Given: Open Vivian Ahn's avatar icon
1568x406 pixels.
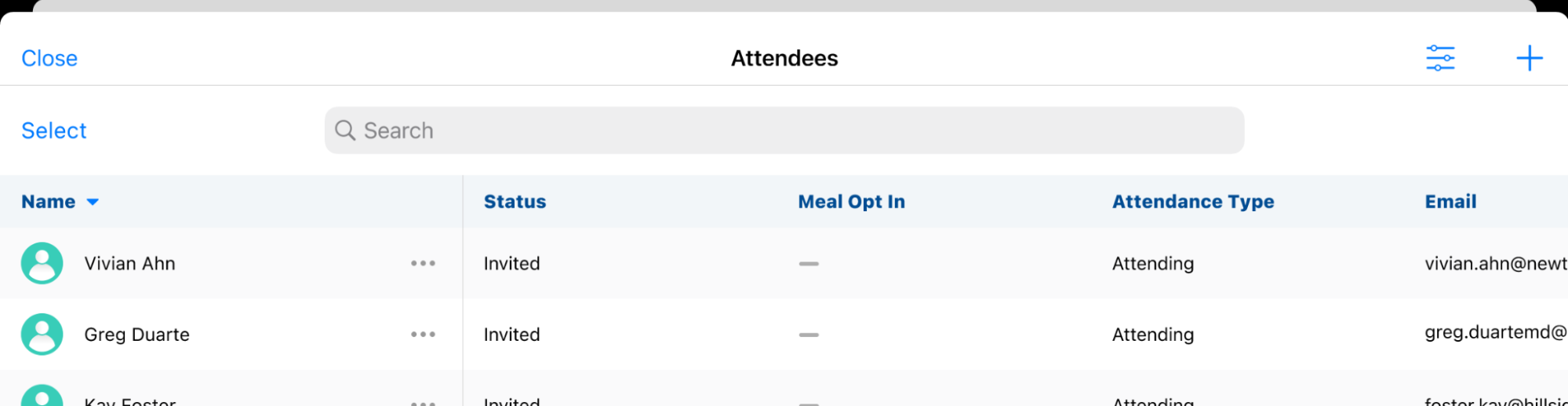Looking at the screenshot, I should tap(42, 263).
